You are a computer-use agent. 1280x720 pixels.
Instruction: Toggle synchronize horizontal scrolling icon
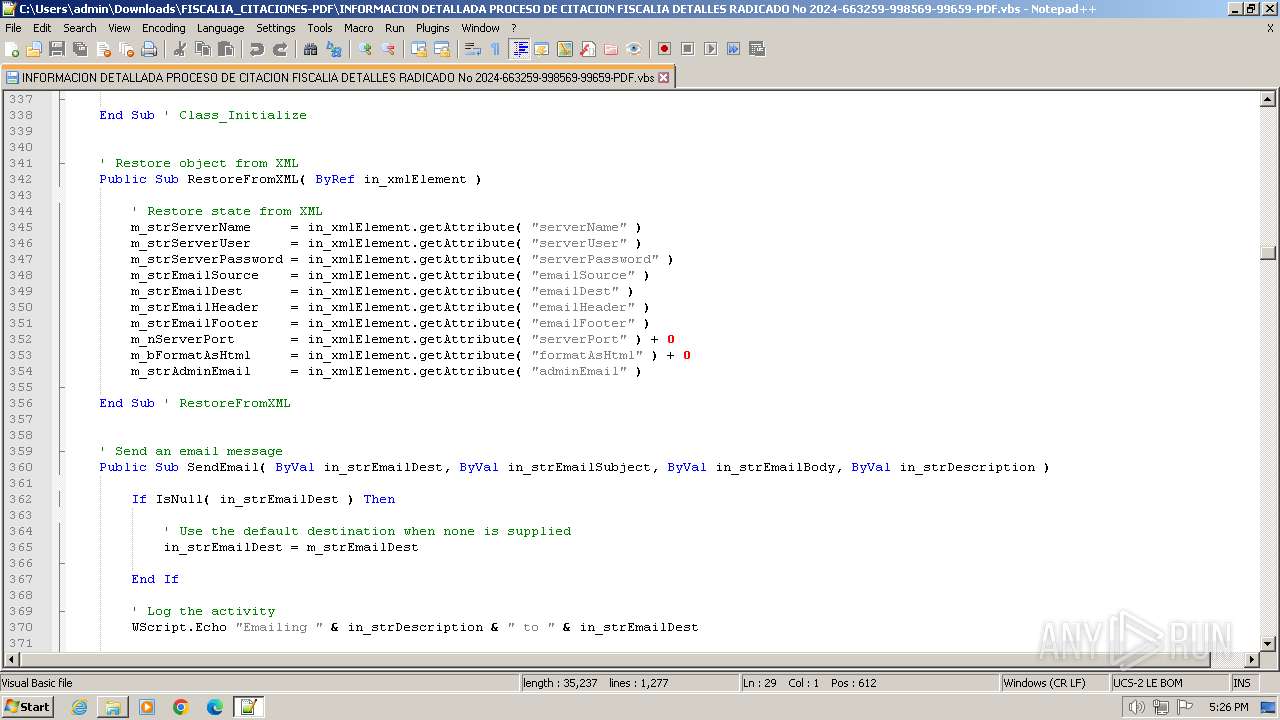pyautogui.click(x=442, y=49)
